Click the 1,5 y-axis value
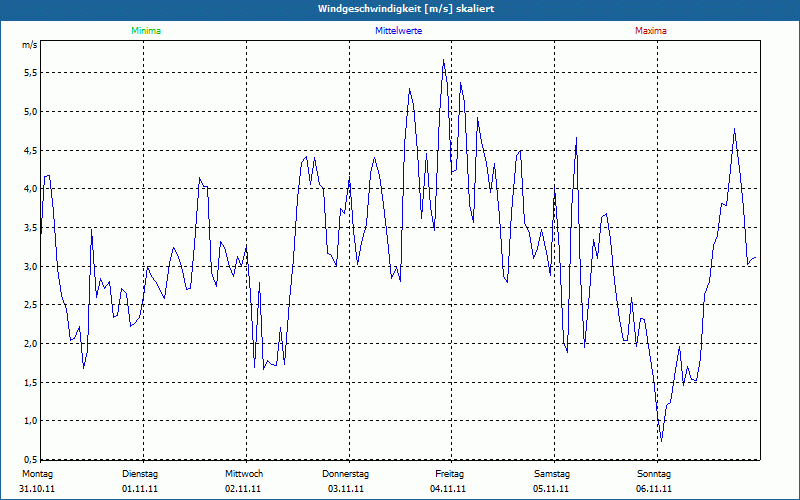800x500 pixels. click(x=31, y=382)
